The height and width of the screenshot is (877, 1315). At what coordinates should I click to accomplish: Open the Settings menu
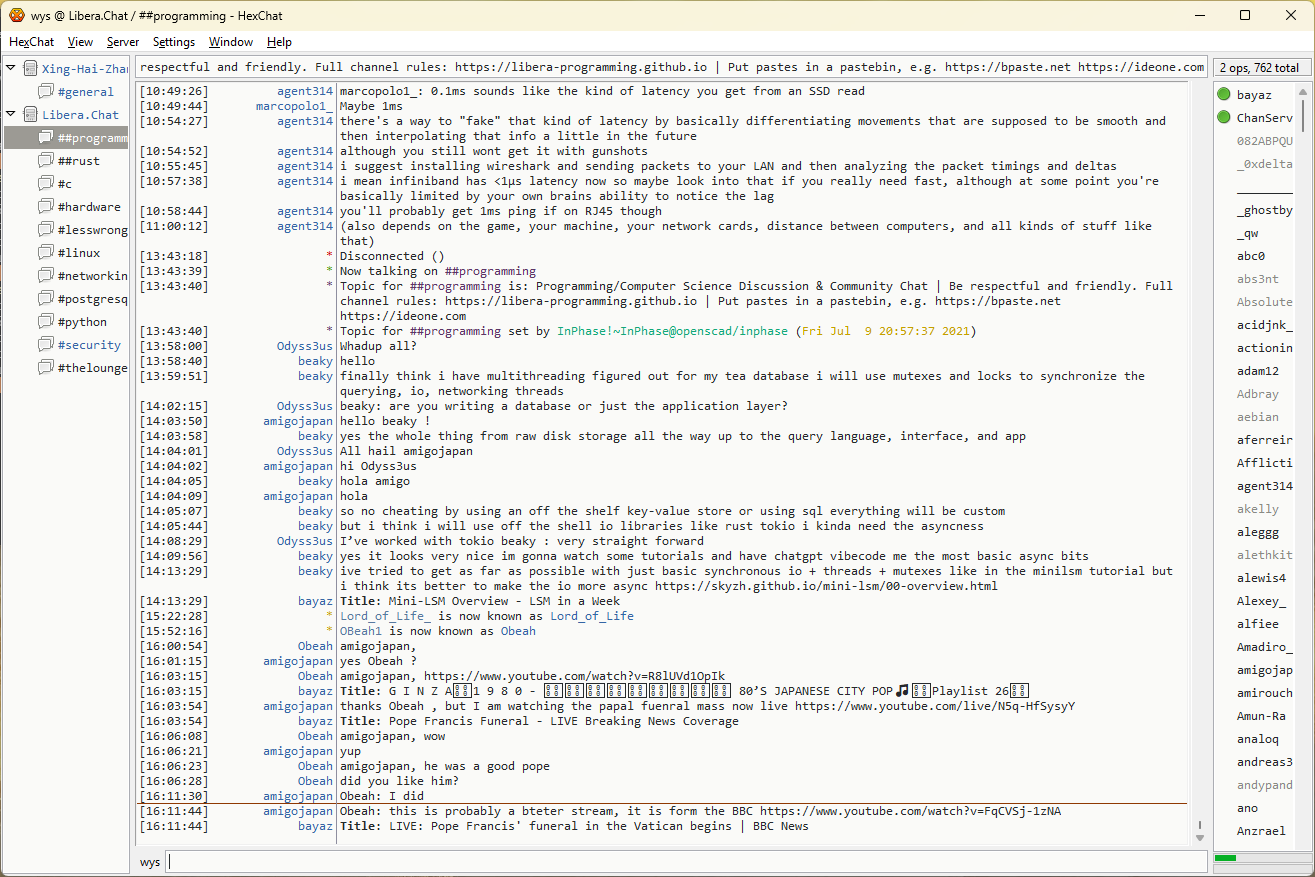(x=174, y=42)
